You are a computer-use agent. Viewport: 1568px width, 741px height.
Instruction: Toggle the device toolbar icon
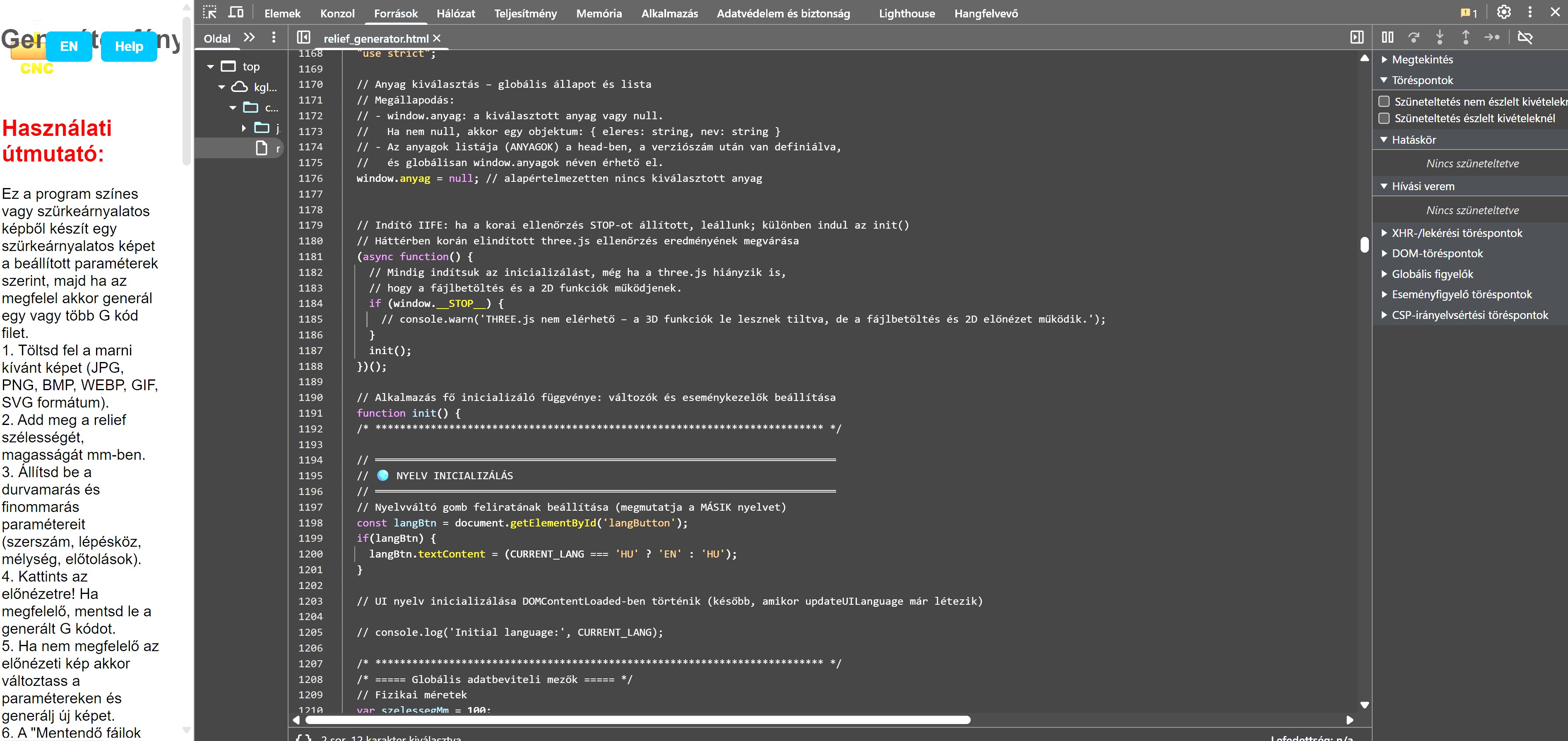236,13
